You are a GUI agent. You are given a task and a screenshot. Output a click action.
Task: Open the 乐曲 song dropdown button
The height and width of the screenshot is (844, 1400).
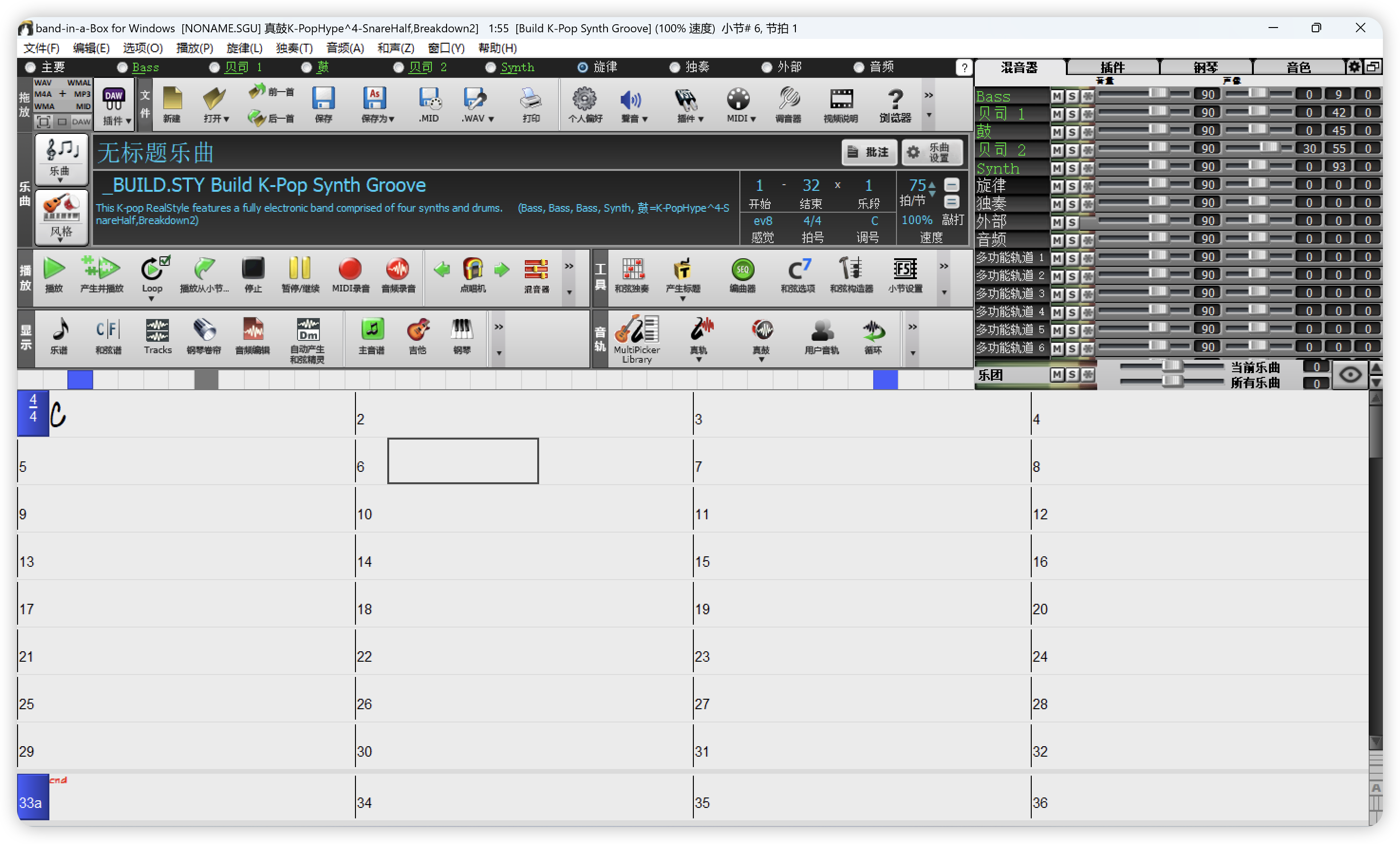pos(61,159)
